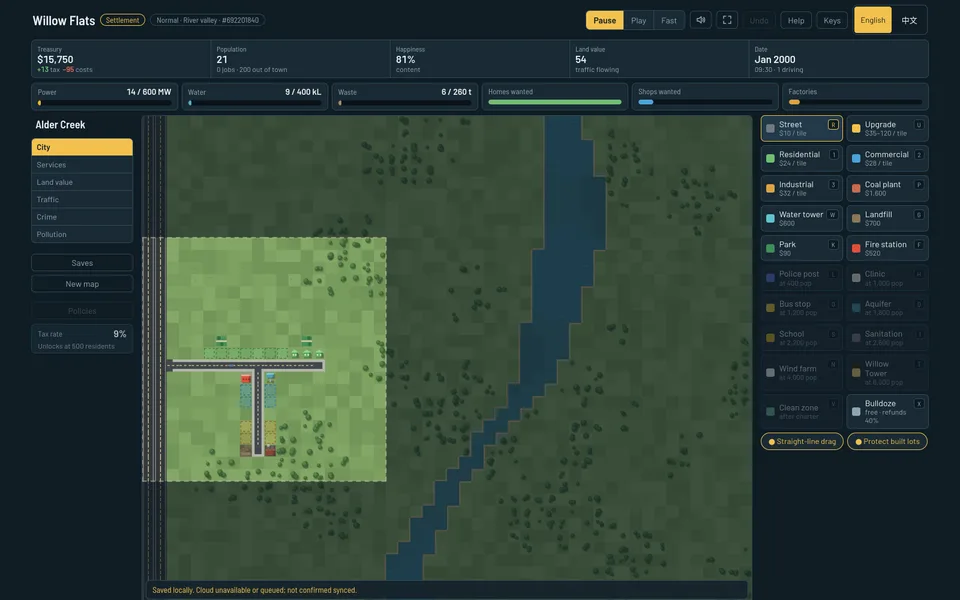Show the City overlay

tap(82, 147)
